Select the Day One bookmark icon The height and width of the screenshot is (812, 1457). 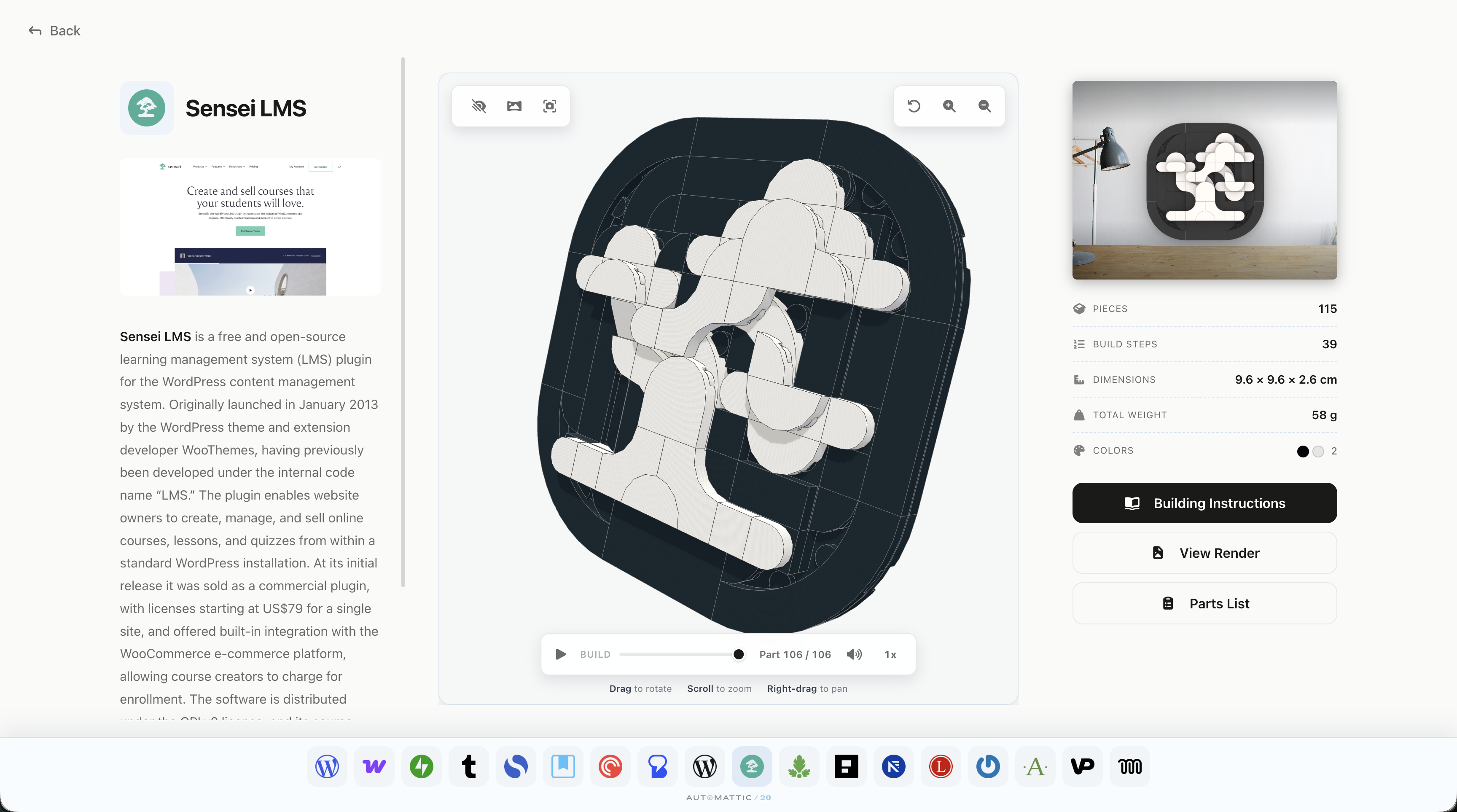(563, 766)
